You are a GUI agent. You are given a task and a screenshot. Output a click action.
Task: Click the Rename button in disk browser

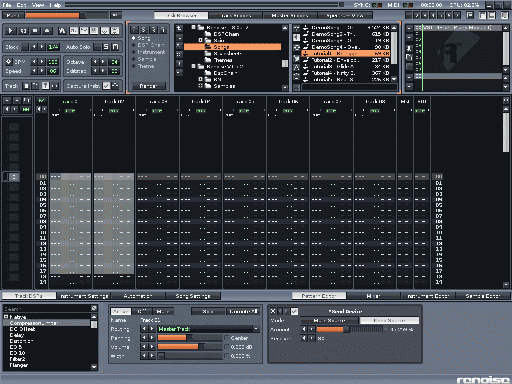[x=148, y=86]
